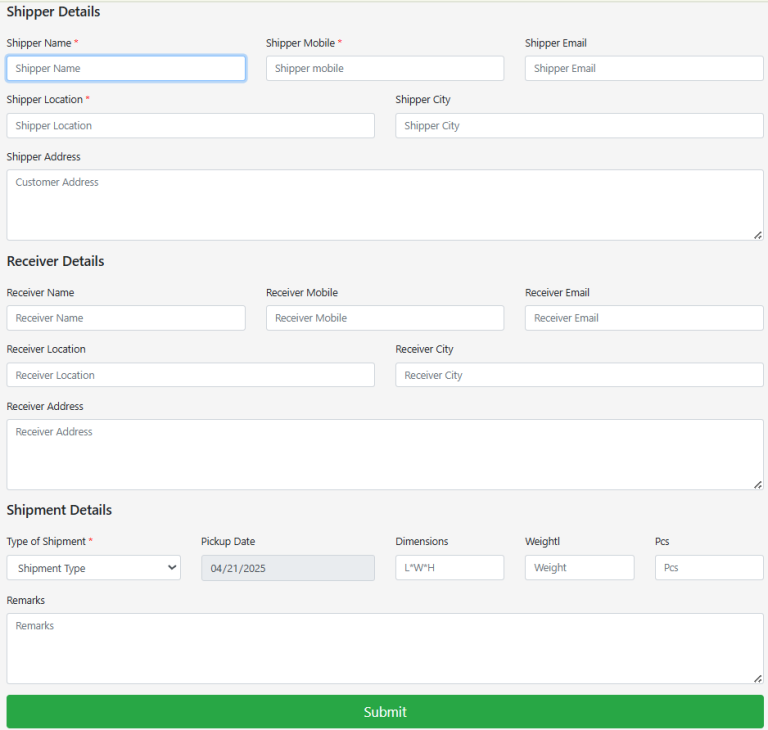The height and width of the screenshot is (730, 768).
Task: Click the Customer Address textarea
Action: [385, 205]
